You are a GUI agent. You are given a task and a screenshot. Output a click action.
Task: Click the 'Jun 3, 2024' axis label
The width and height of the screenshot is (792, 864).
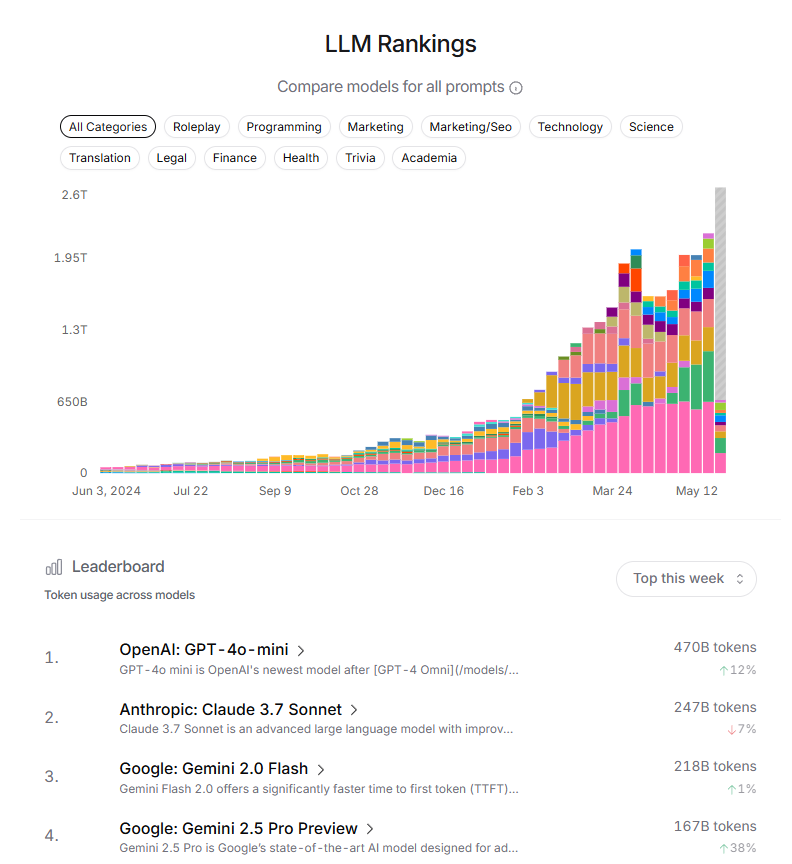pyautogui.click(x=106, y=491)
